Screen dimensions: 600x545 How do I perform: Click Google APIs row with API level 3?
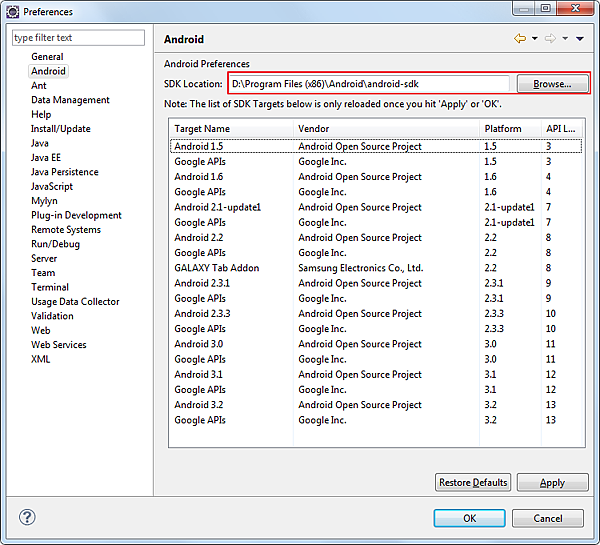tap(376, 162)
